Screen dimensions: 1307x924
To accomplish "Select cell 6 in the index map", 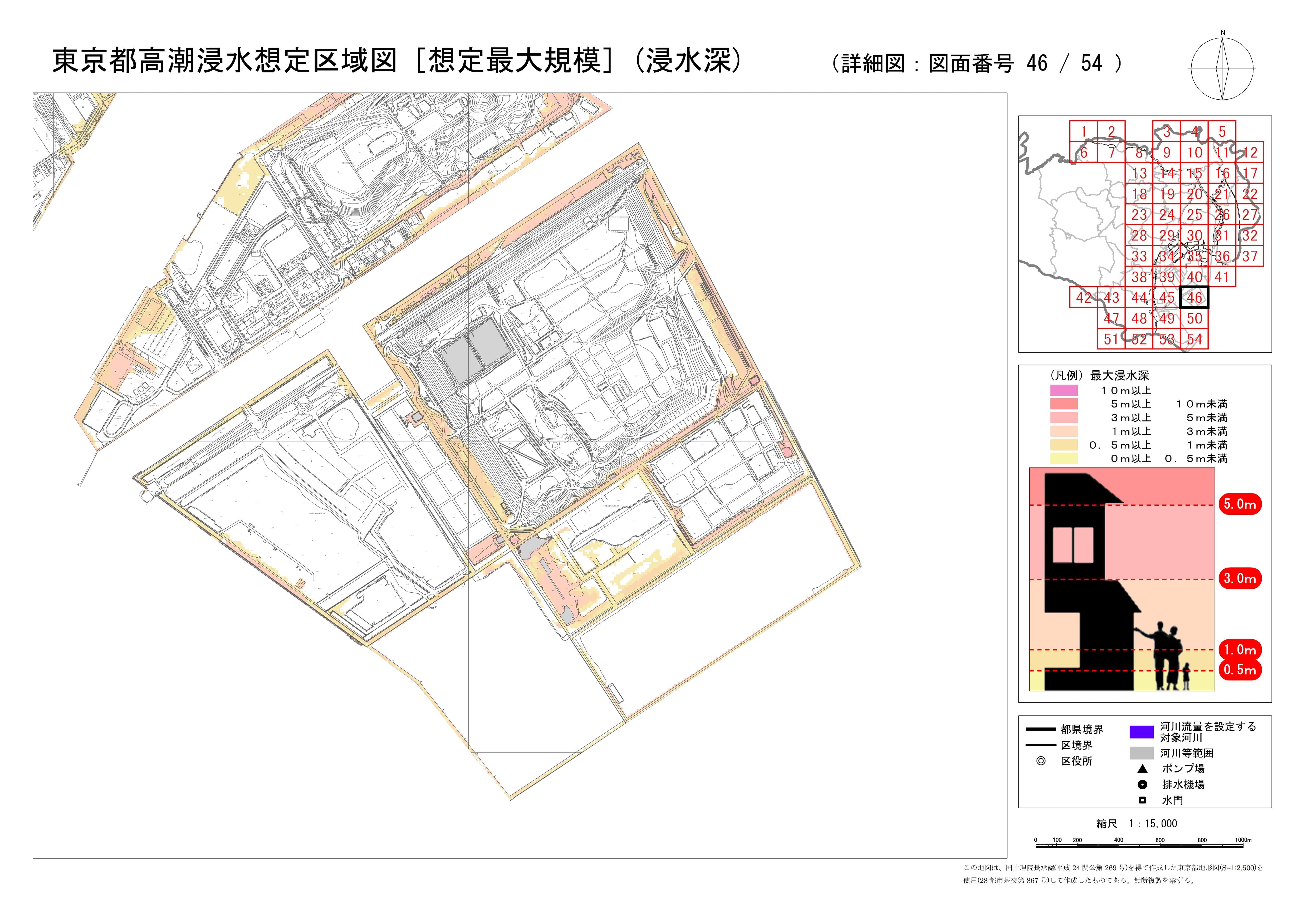I will click(x=1083, y=153).
